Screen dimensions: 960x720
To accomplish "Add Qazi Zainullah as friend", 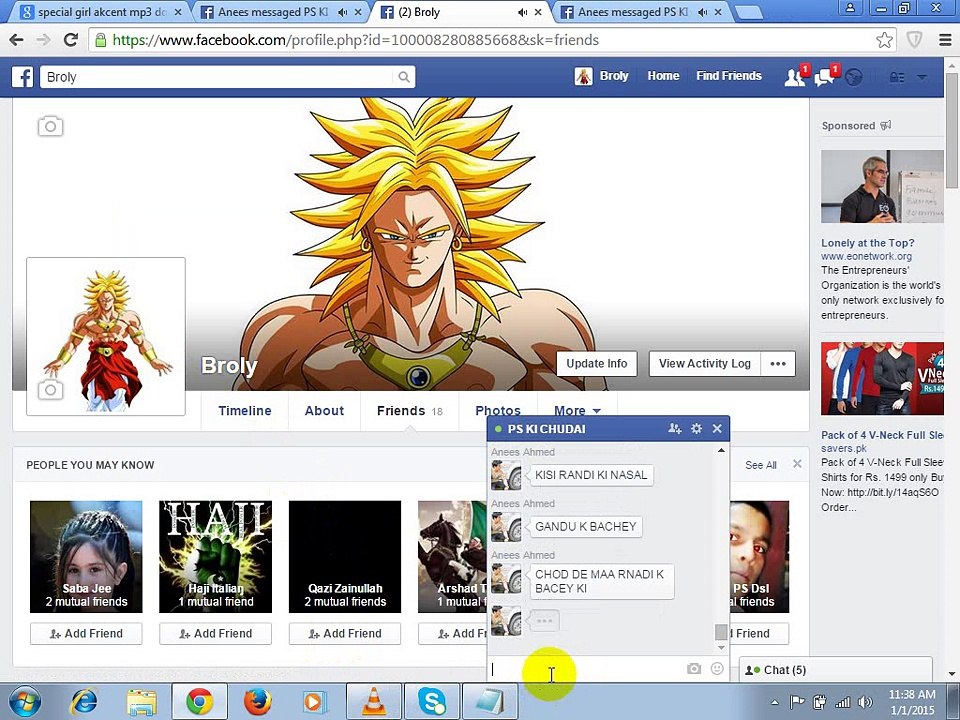I will 345,634.
